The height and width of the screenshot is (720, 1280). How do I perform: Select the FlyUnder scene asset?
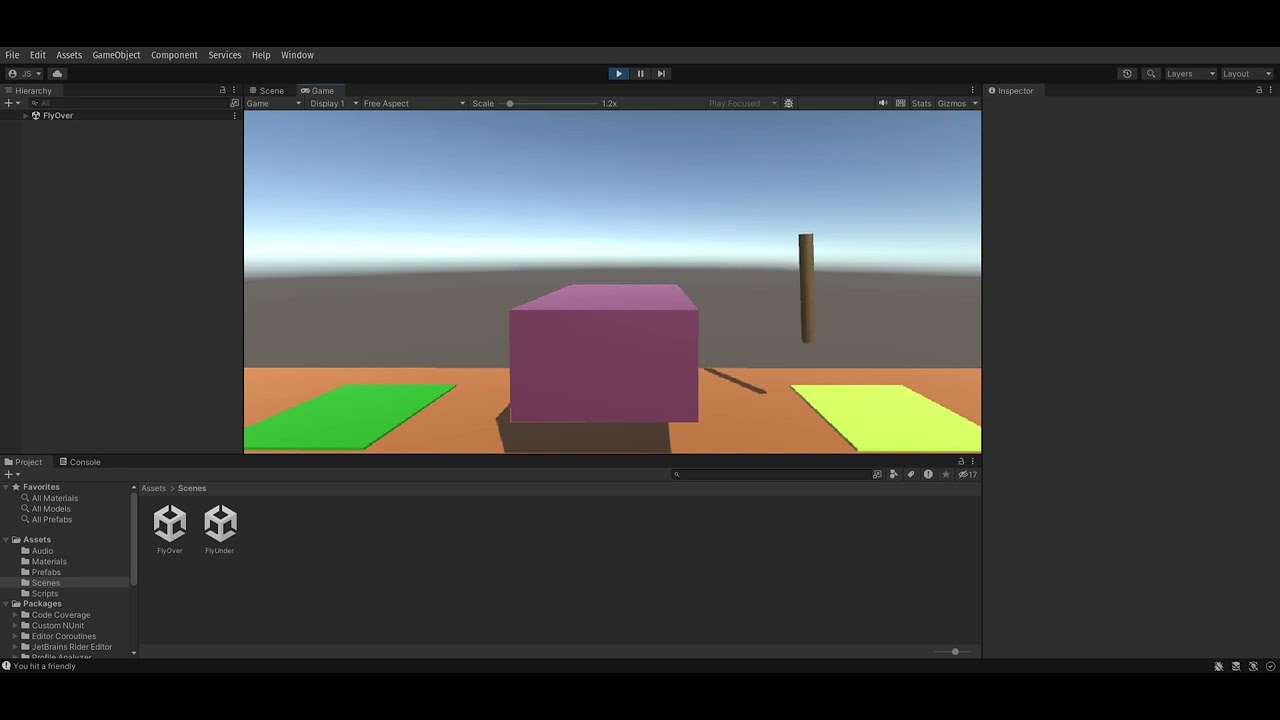click(x=220, y=530)
